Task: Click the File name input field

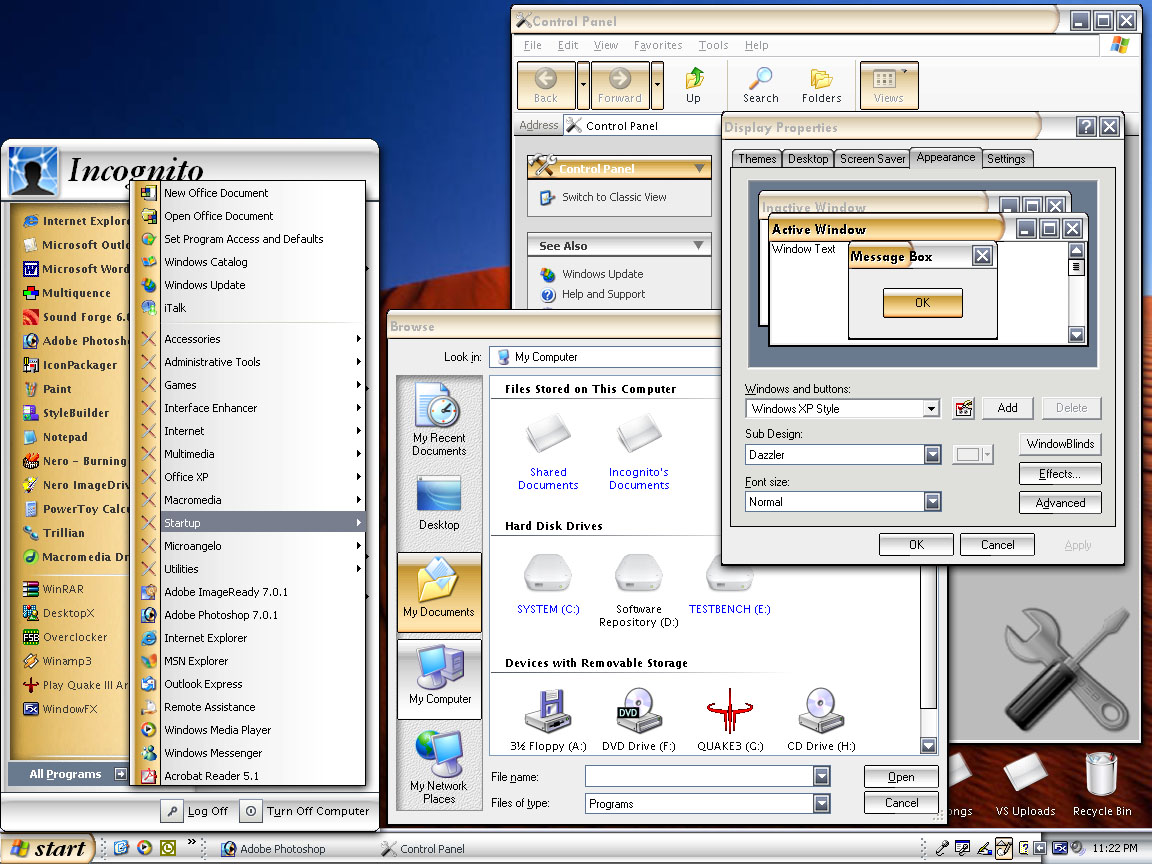Action: 699,776
